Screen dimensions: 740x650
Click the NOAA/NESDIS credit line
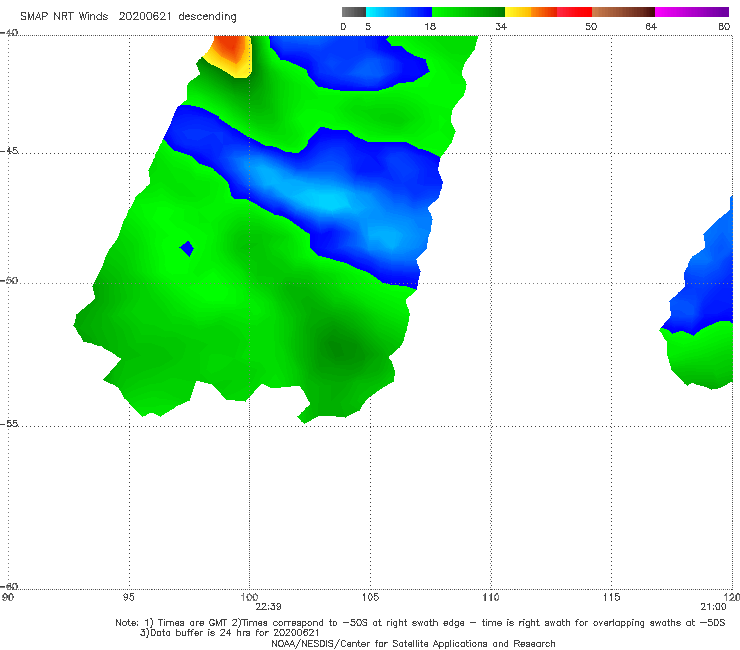[x=413, y=643]
